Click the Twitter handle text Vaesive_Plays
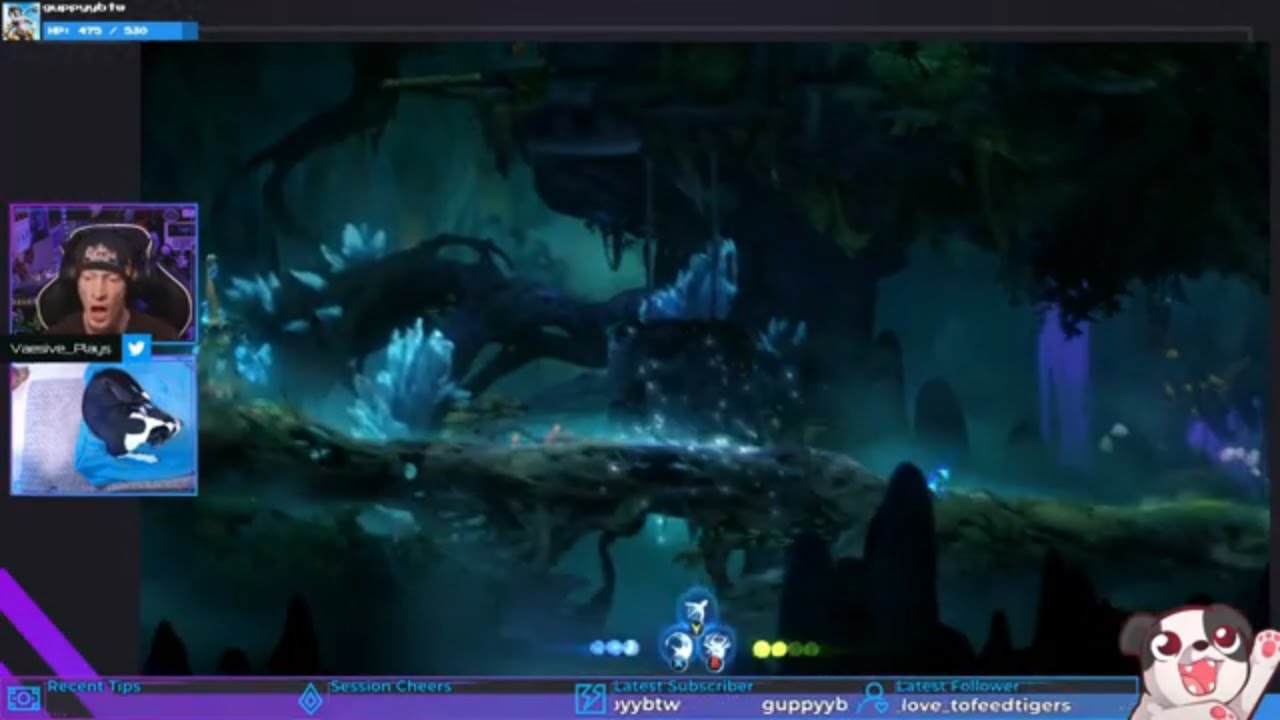The width and height of the screenshot is (1280, 720). 62,349
